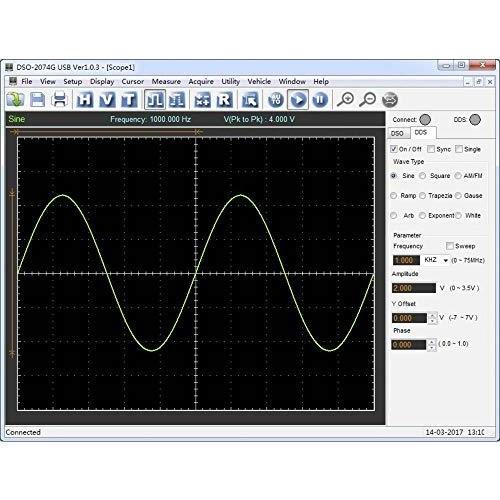This screenshot has height=500, width=500.
Task: Click the Amplitude value input field
Action: (414, 288)
